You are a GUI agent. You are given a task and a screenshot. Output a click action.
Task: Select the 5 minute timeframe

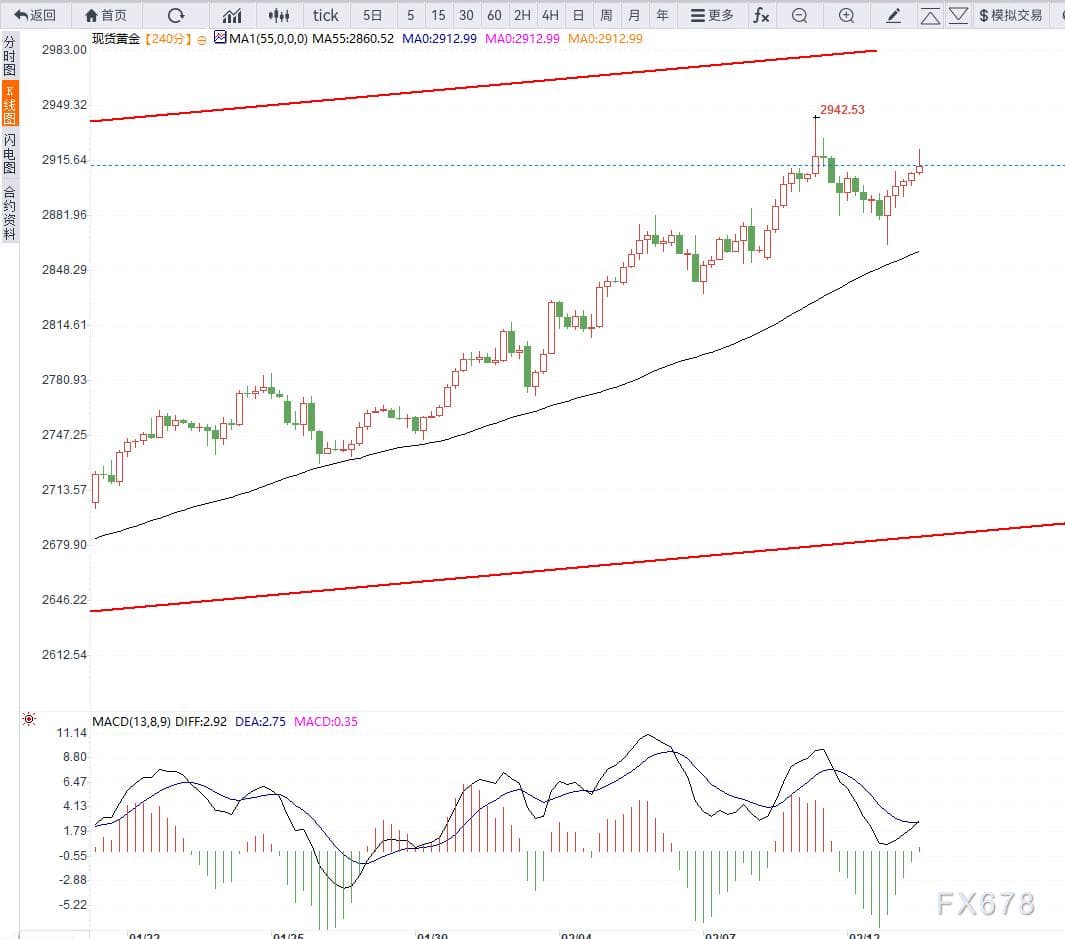pos(410,15)
